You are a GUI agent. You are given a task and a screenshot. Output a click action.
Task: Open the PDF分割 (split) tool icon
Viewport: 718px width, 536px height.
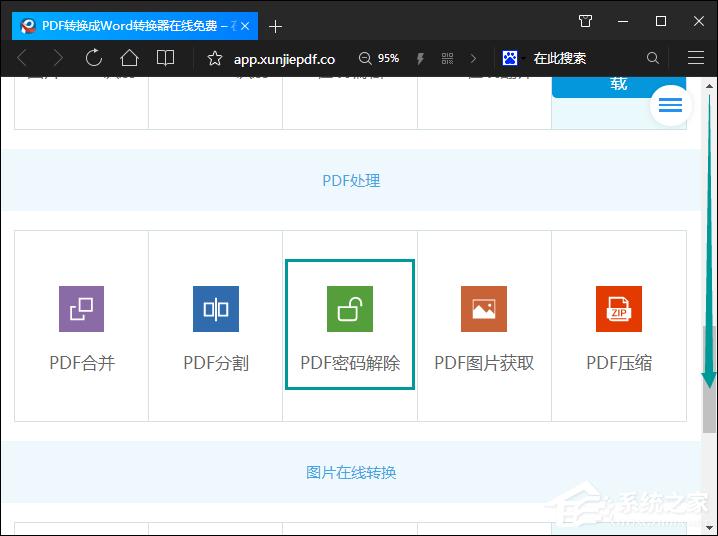216,309
